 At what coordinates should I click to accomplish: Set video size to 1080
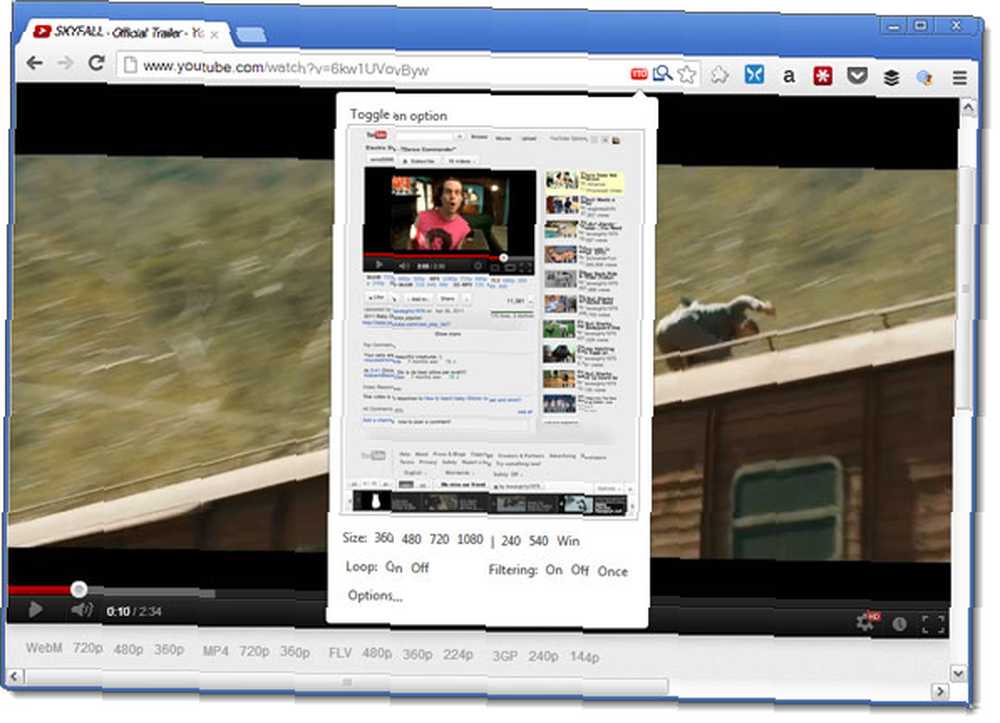[470, 539]
